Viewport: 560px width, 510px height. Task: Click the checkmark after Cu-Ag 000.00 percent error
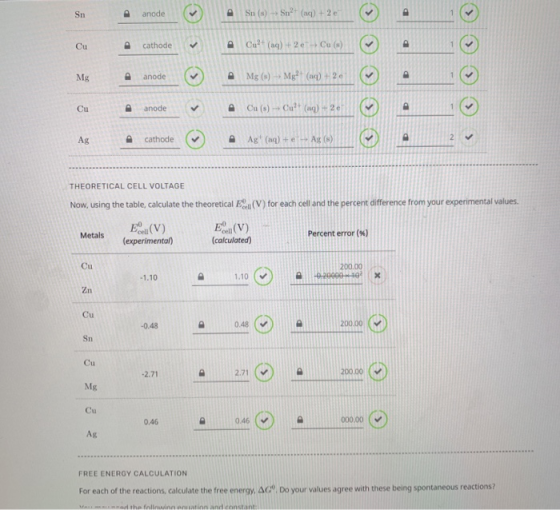click(378, 419)
